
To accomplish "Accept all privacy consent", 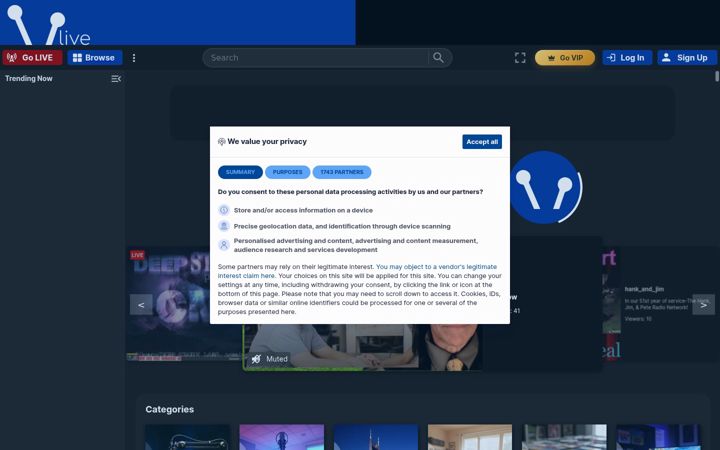I will pos(482,142).
